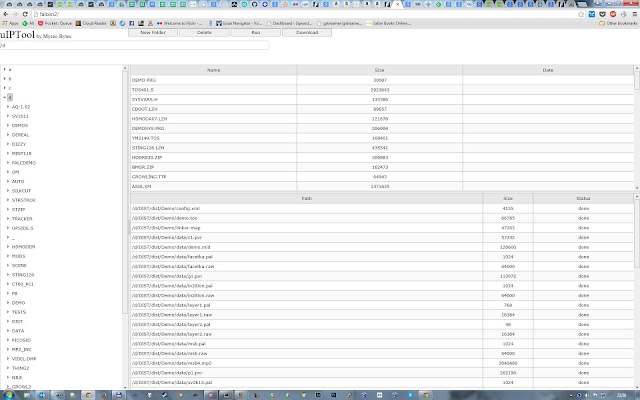Select the DIZZY folder in tree
This screenshot has width=640, height=400.
pyautogui.click(x=19, y=144)
